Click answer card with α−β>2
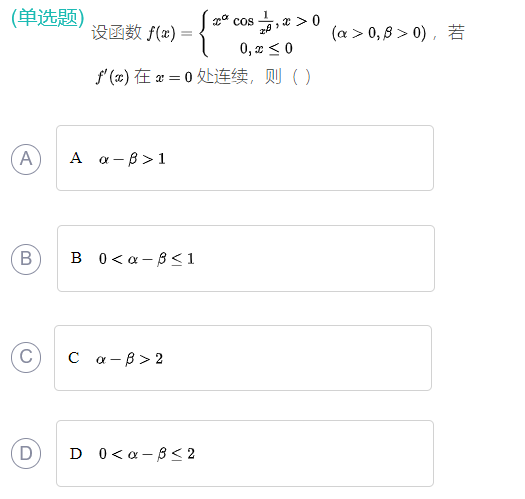 coord(243,358)
